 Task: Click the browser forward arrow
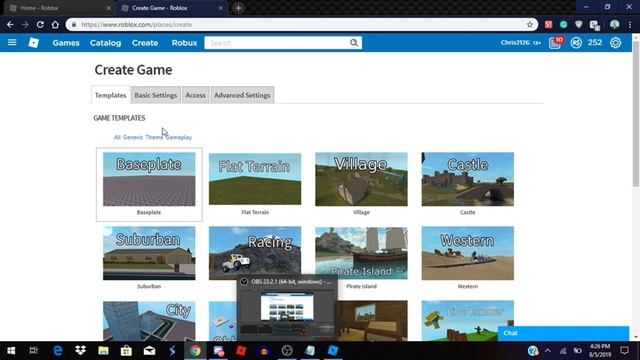click(x=25, y=24)
